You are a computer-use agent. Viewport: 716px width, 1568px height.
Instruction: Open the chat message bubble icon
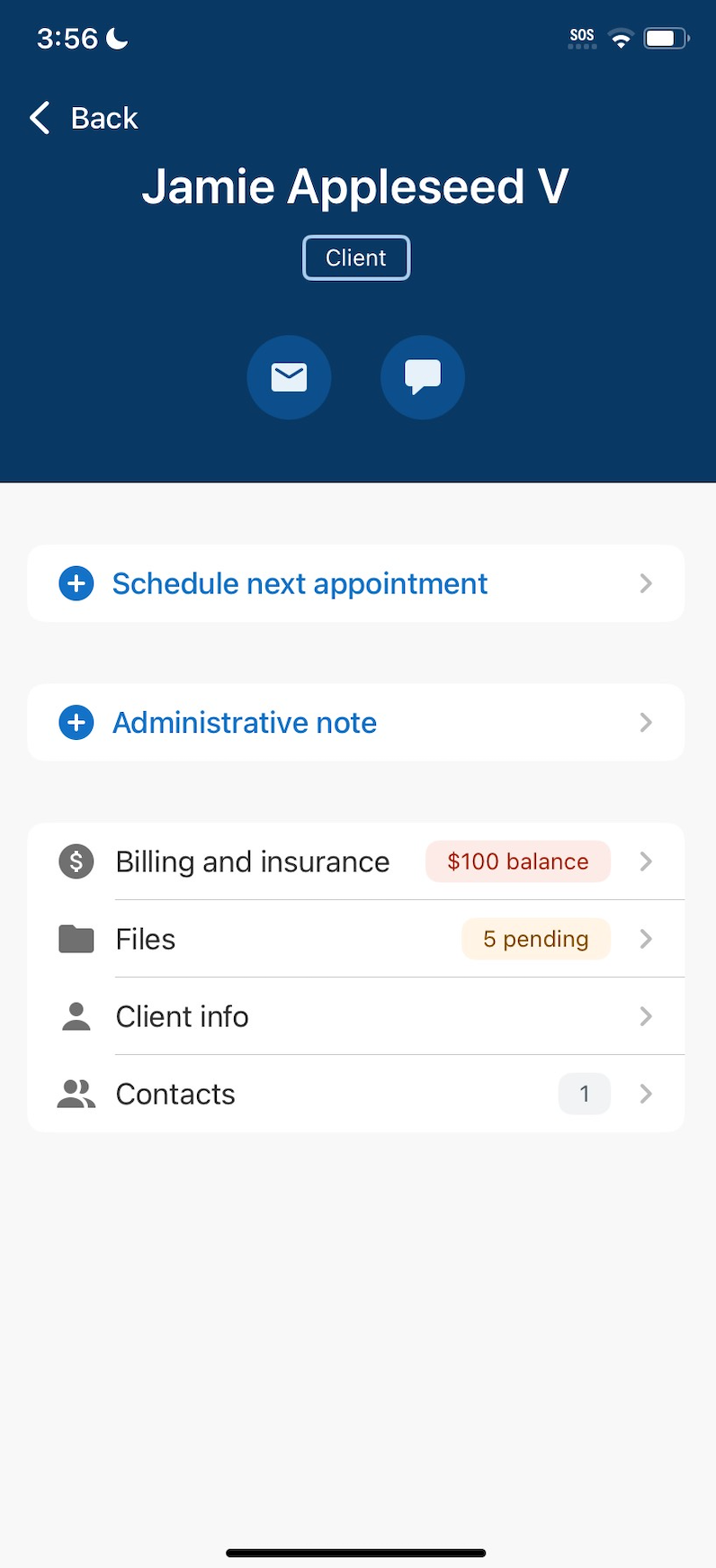[x=423, y=377]
